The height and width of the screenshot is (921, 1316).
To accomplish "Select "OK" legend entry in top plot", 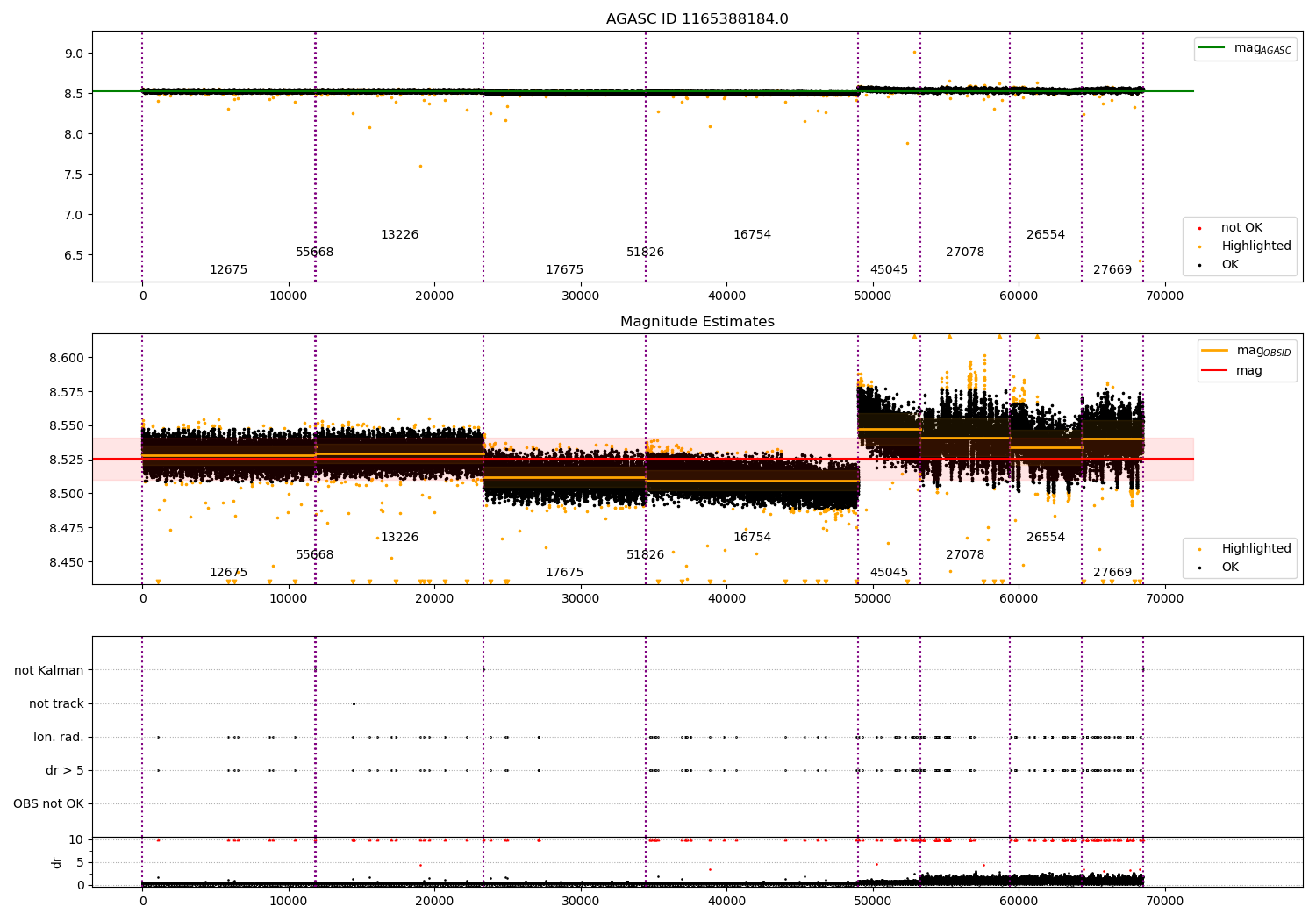I will pos(1230,265).
